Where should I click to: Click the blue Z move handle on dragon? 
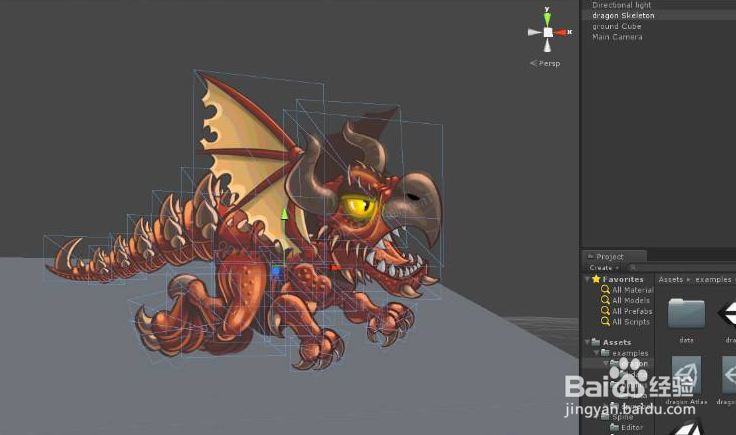point(276,271)
